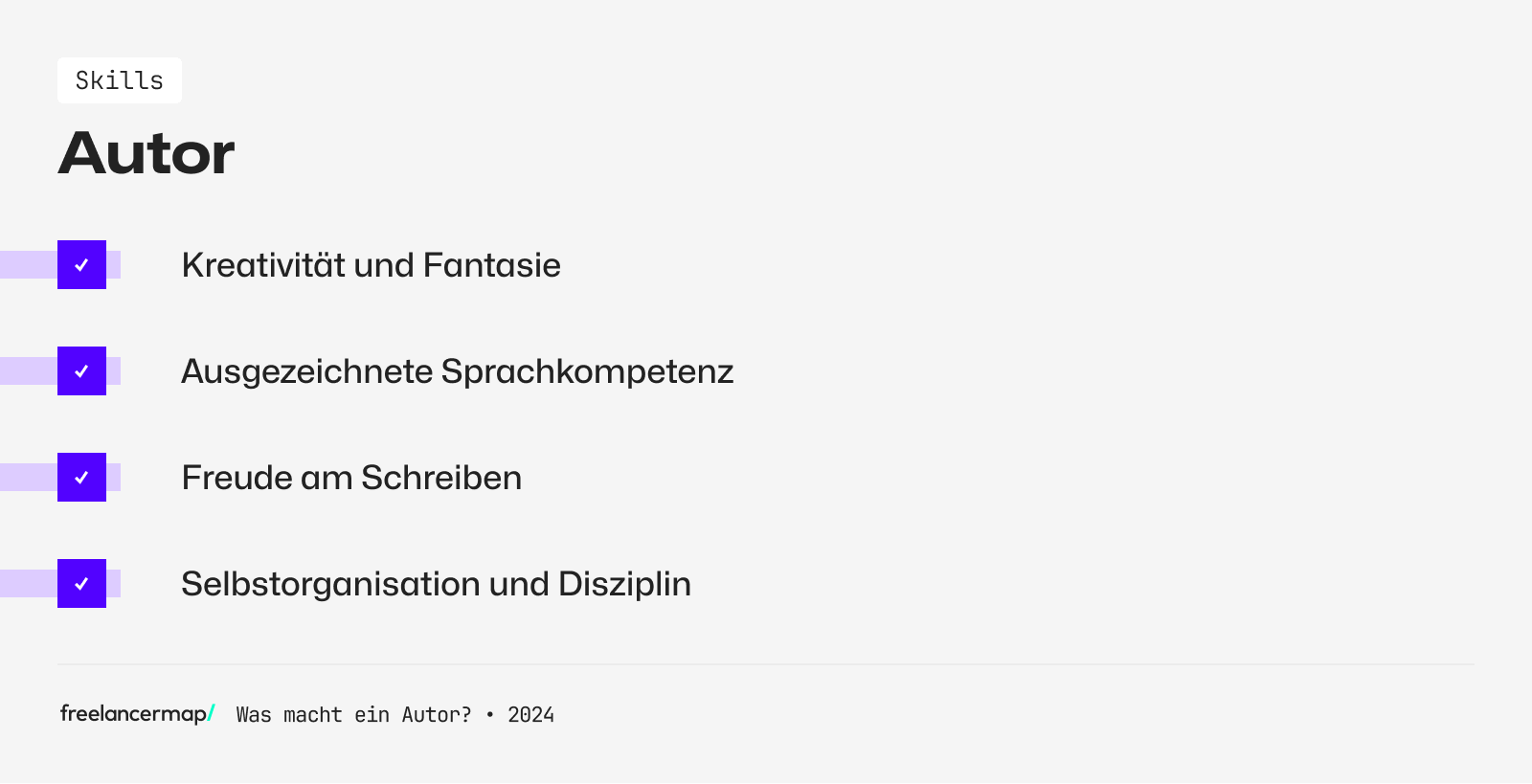Select the Kreativität und Fantasie text
Screen dimensions: 1532x784
(x=371, y=265)
